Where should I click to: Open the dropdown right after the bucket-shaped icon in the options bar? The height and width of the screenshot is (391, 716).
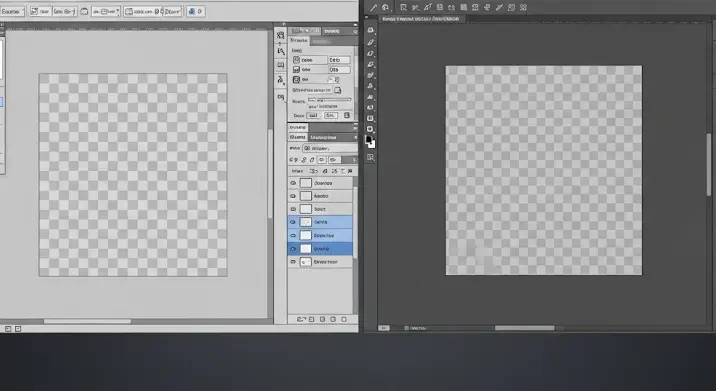coord(106,11)
